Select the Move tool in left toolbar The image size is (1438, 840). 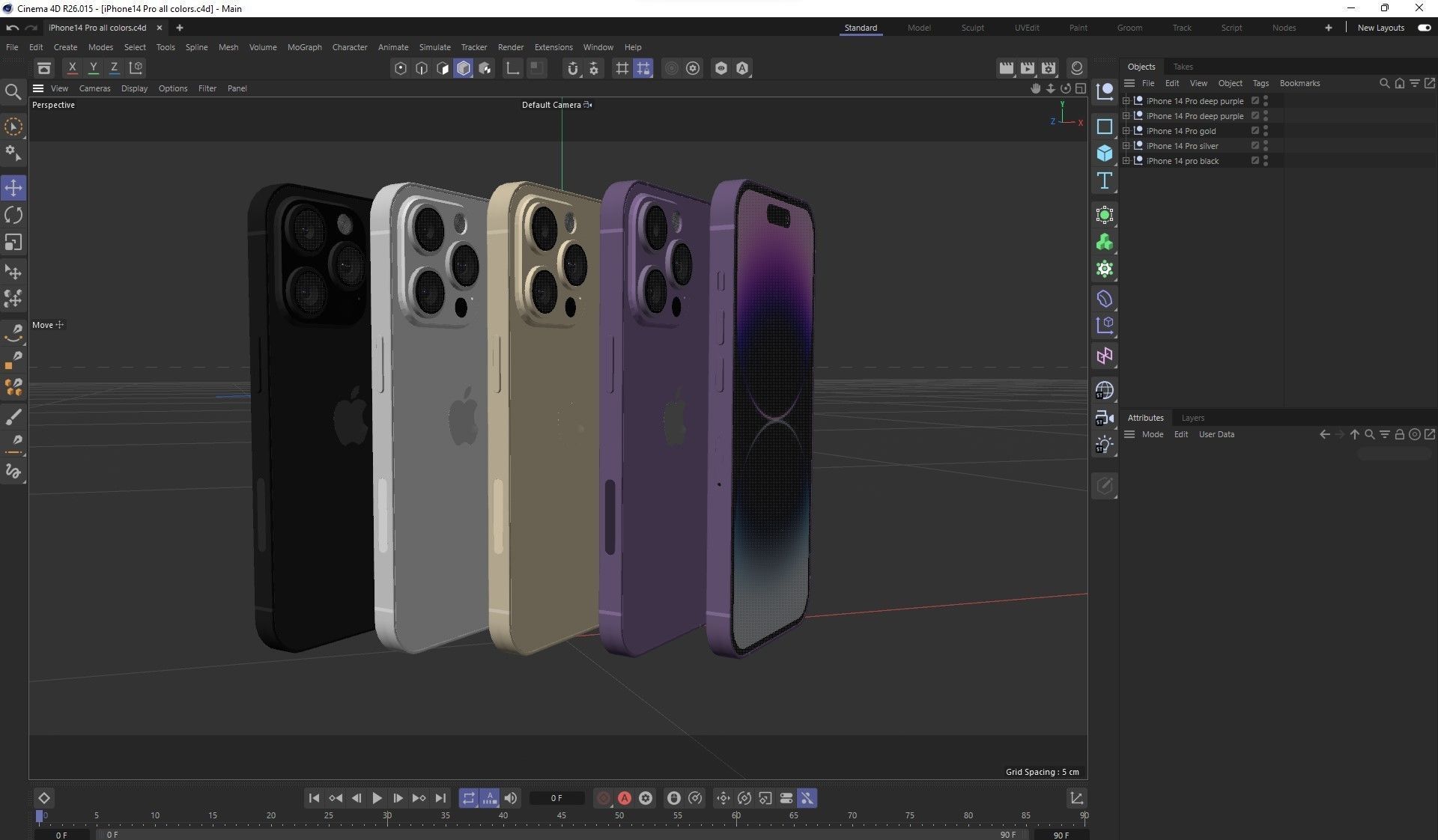pyautogui.click(x=13, y=187)
